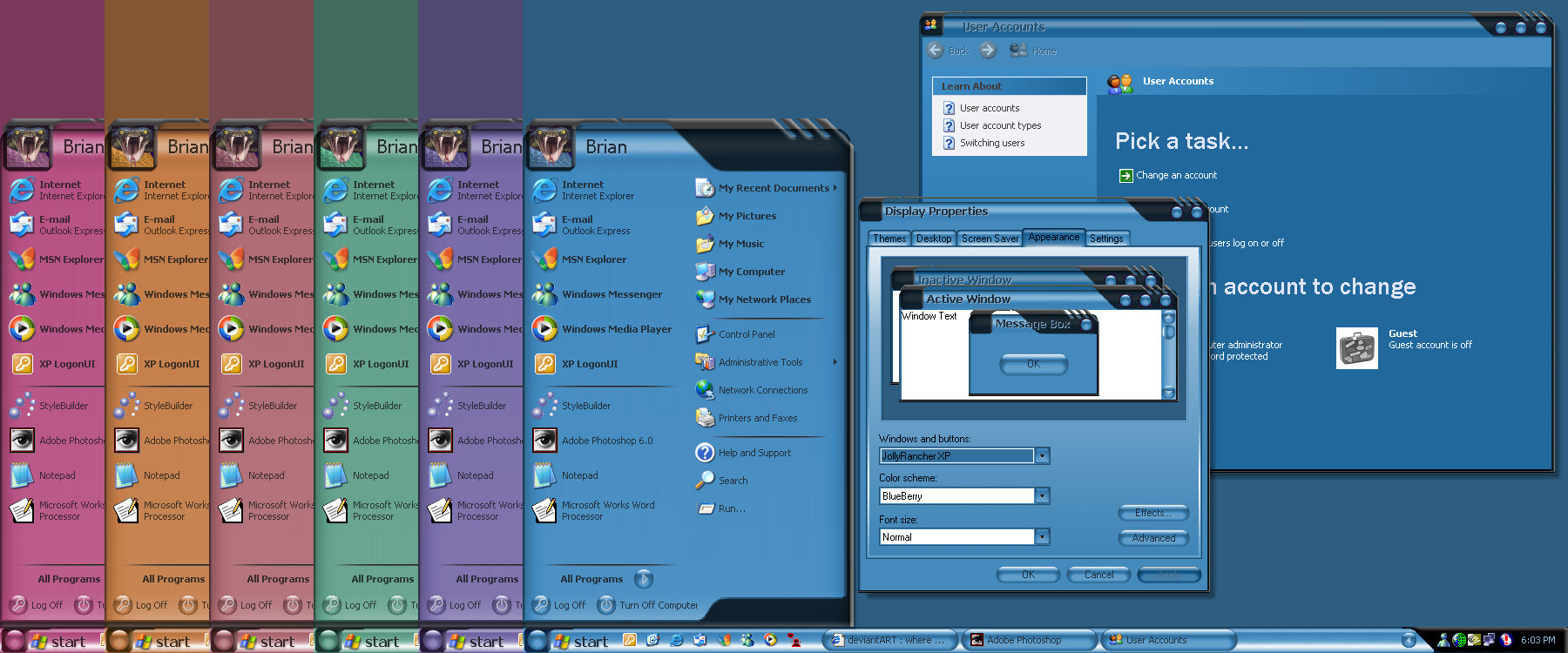Open My Network Places

tap(754, 300)
